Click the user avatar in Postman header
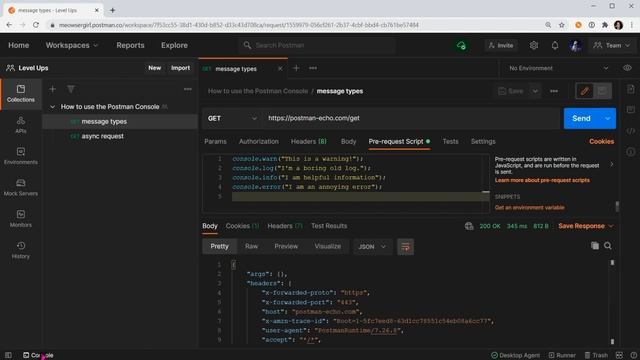 pyautogui.click(x=575, y=45)
